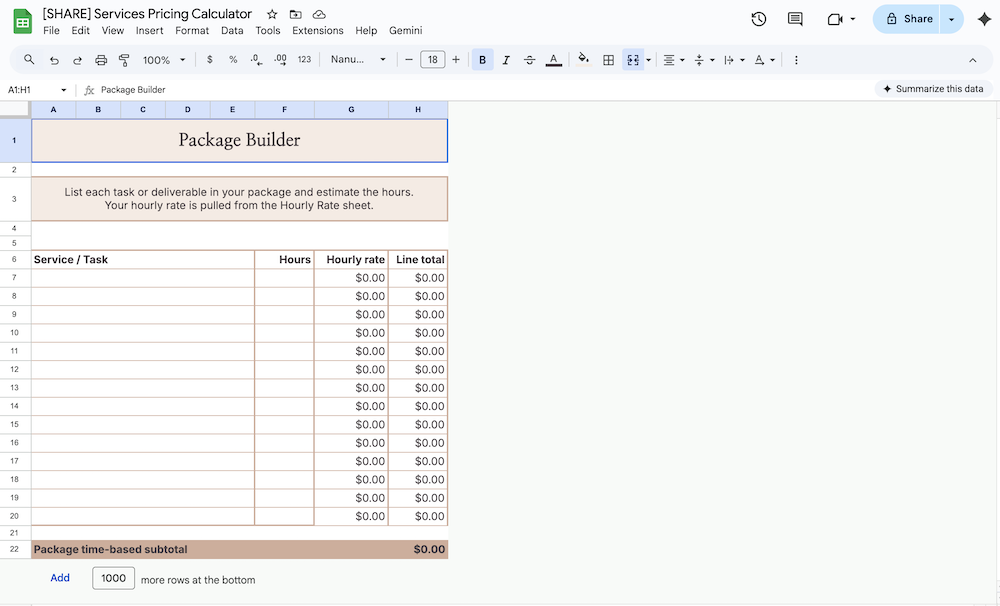Undo the last action
Image resolution: width=1000 pixels, height=606 pixels.
(54, 60)
